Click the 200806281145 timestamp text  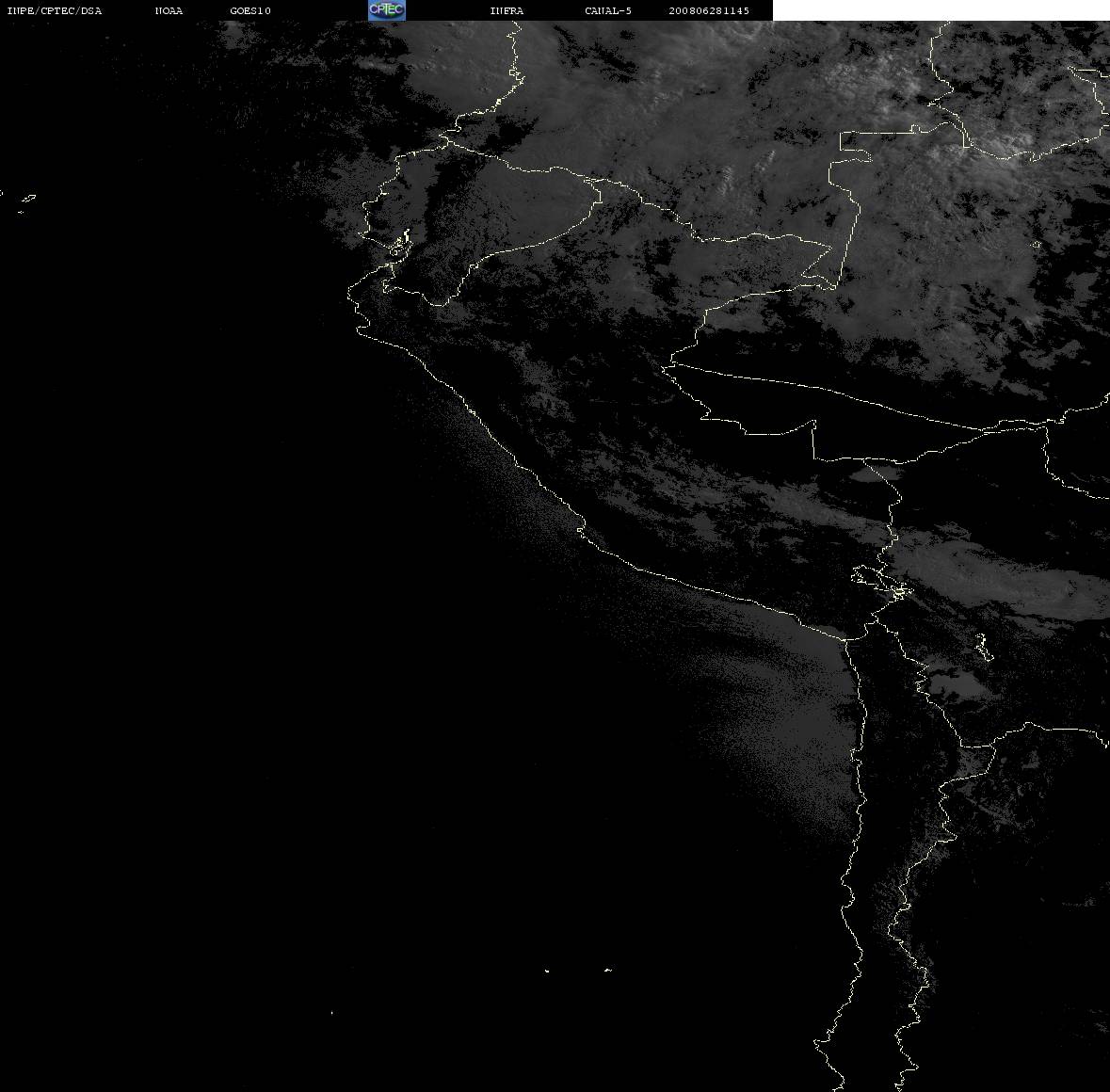(709, 10)
